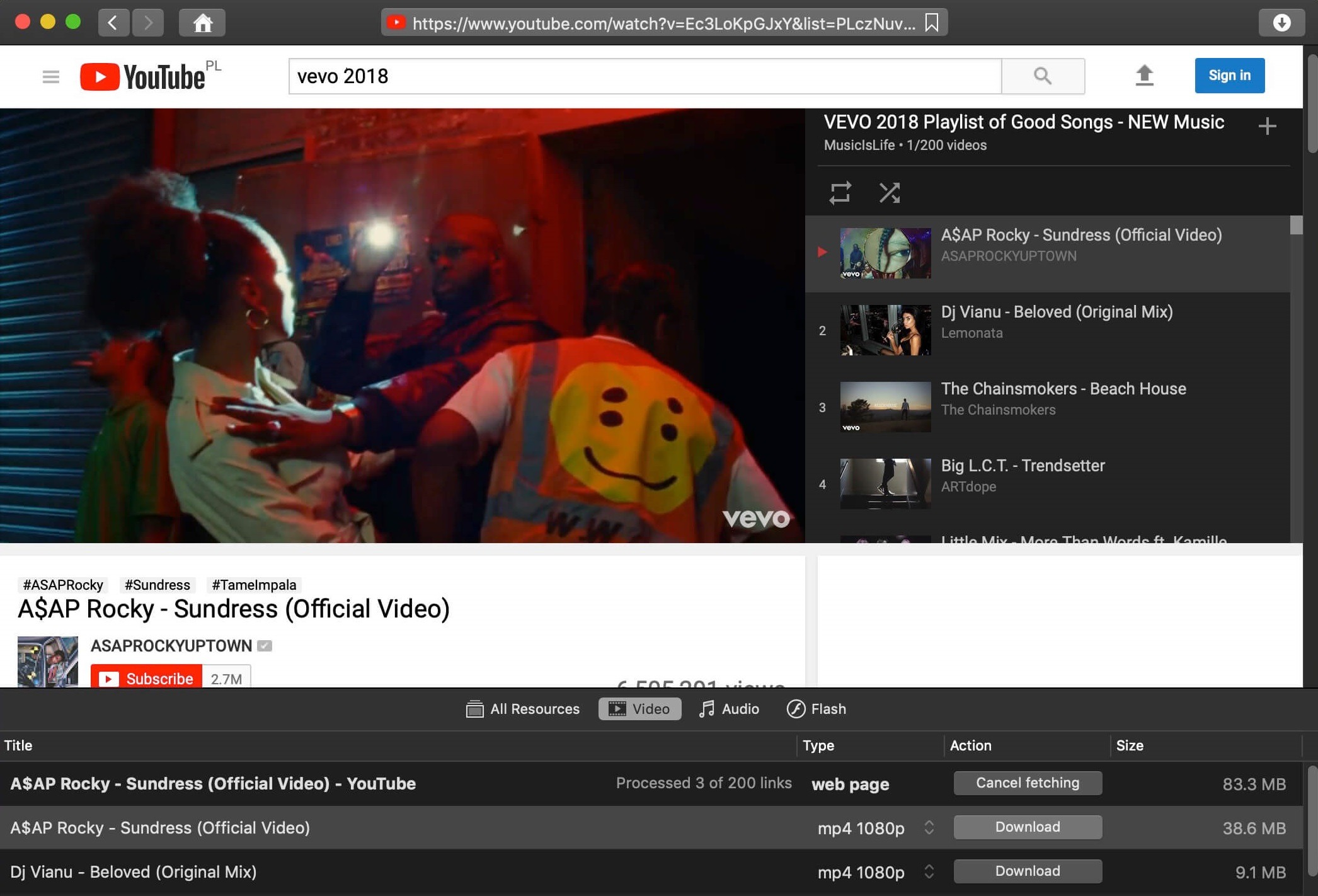Go back with the browser back arrow

point(113,23)
